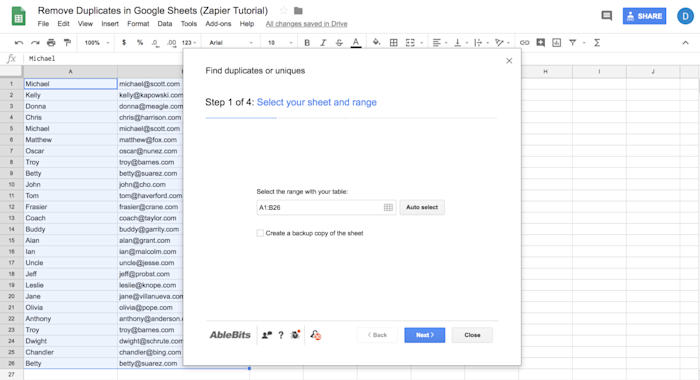Format as percent with % icon
The width and height of the screenshot is (700, 380).
click(140, 43)
